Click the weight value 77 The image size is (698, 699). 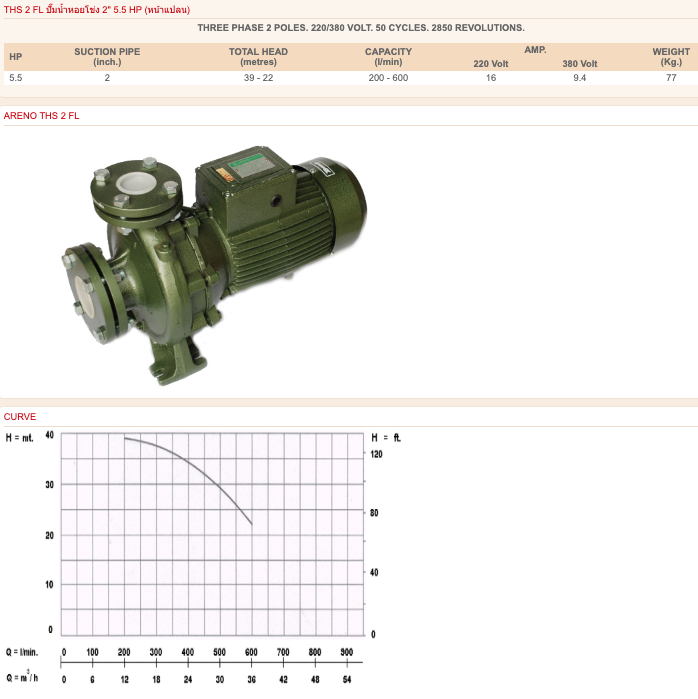(671, 78)
